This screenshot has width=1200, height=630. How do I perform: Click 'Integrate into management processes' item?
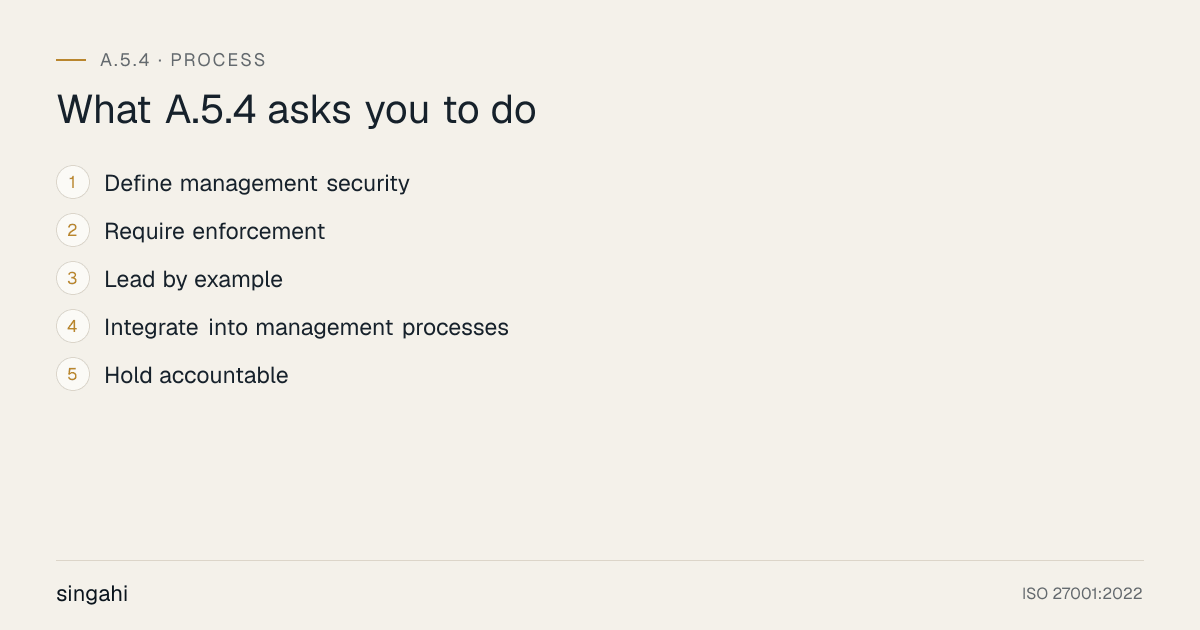(x=307, y=328)
